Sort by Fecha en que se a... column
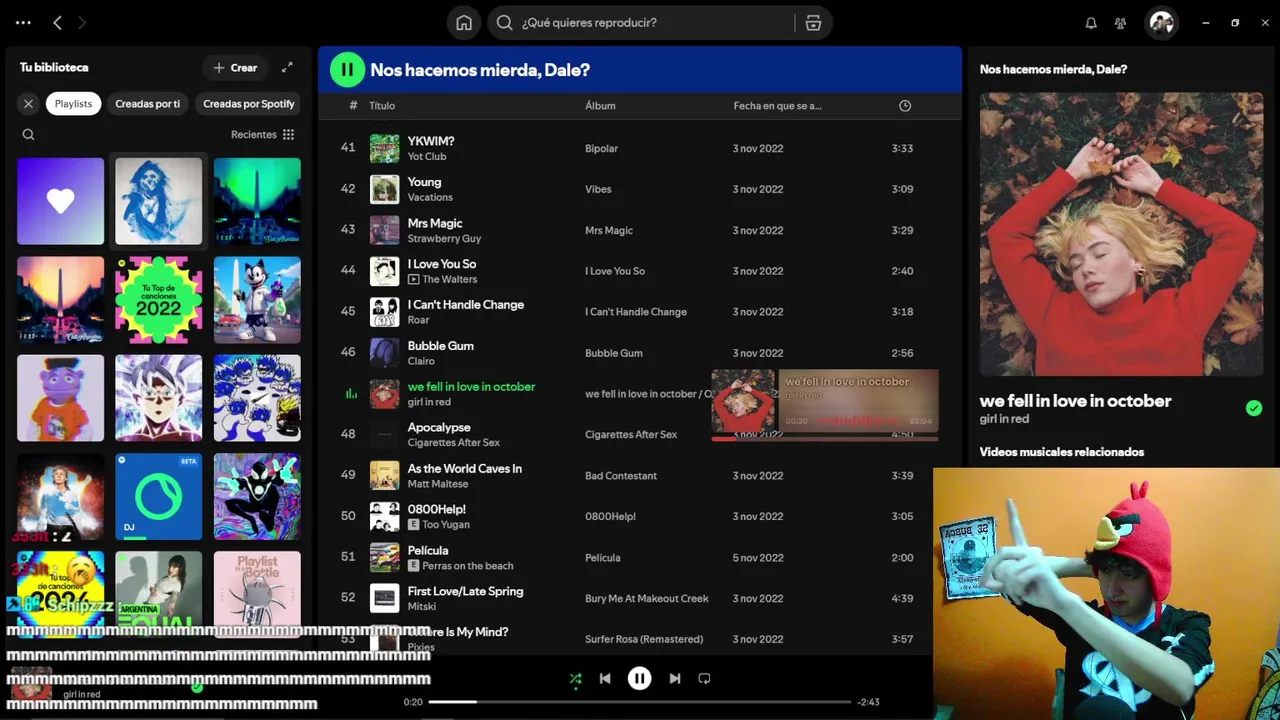The width and height of the screenshot is (1280, 720). point(777,105)
